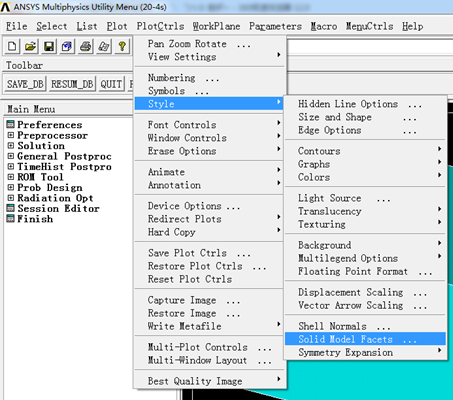Click the Report Generator toolbar icon
Image resolution: width=453 pixels, height=400 pixels.
pyautogui.click(x=104, y=46)
